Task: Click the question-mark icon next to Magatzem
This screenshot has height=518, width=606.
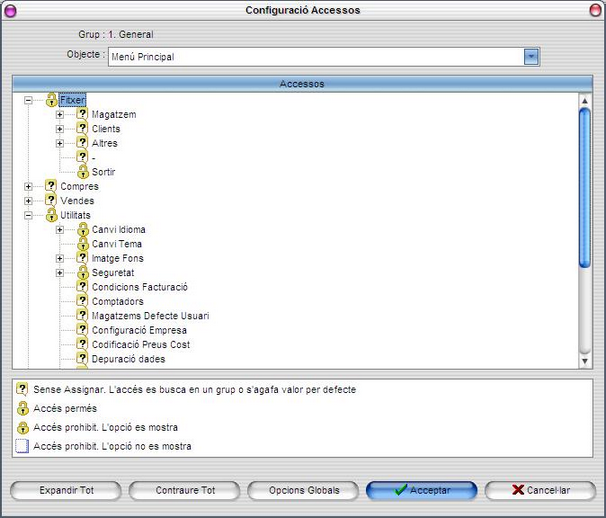Action: tap(82, 114)
